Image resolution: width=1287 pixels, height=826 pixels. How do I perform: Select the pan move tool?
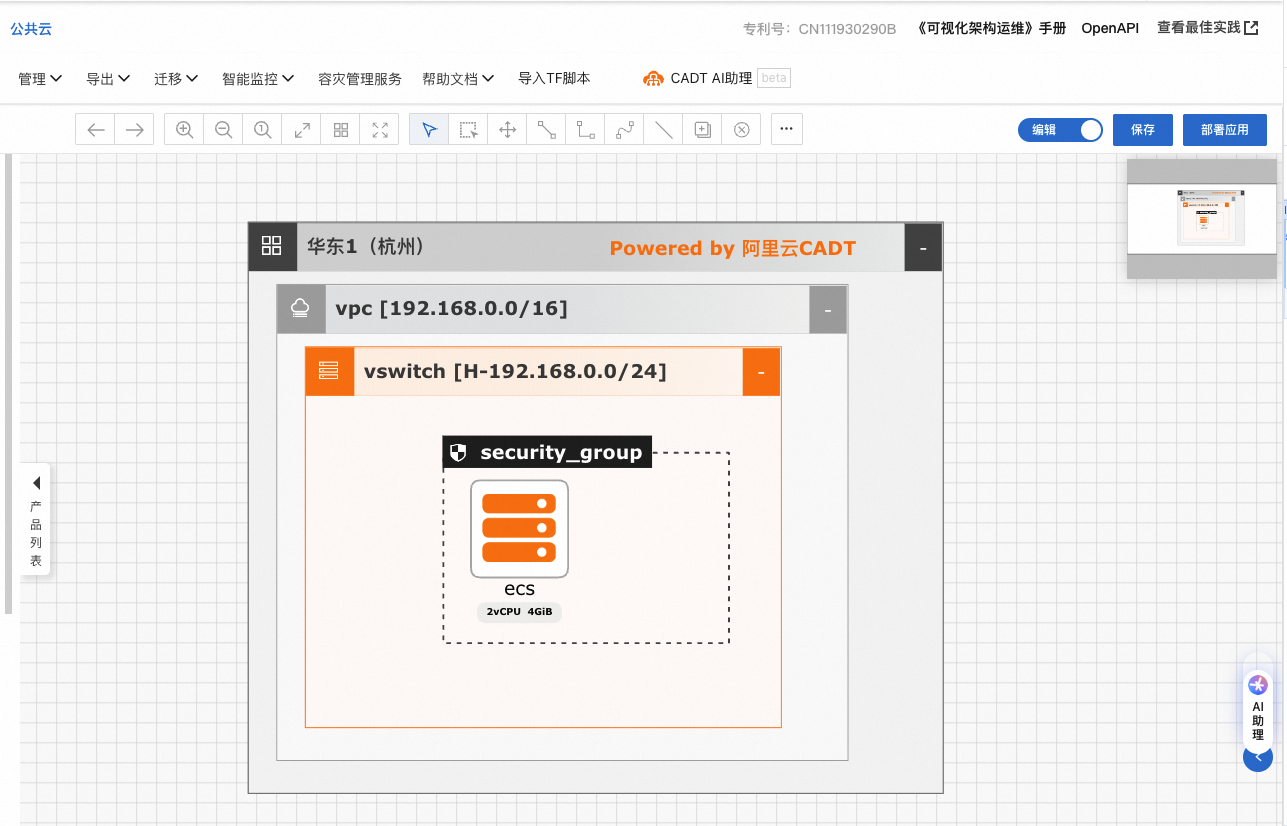[x=507, y=129]
